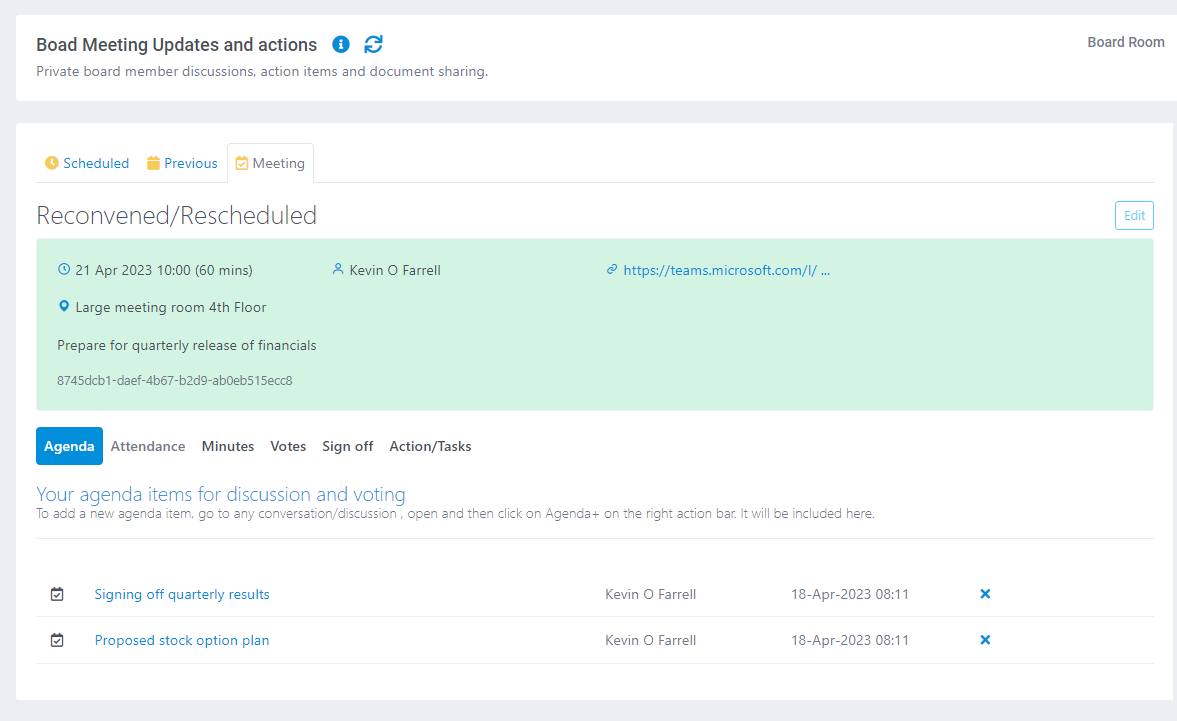Click the 21 Apr 2023 10:00 date text
This screenshot has height=721, width=1177.
pos(164,270)
